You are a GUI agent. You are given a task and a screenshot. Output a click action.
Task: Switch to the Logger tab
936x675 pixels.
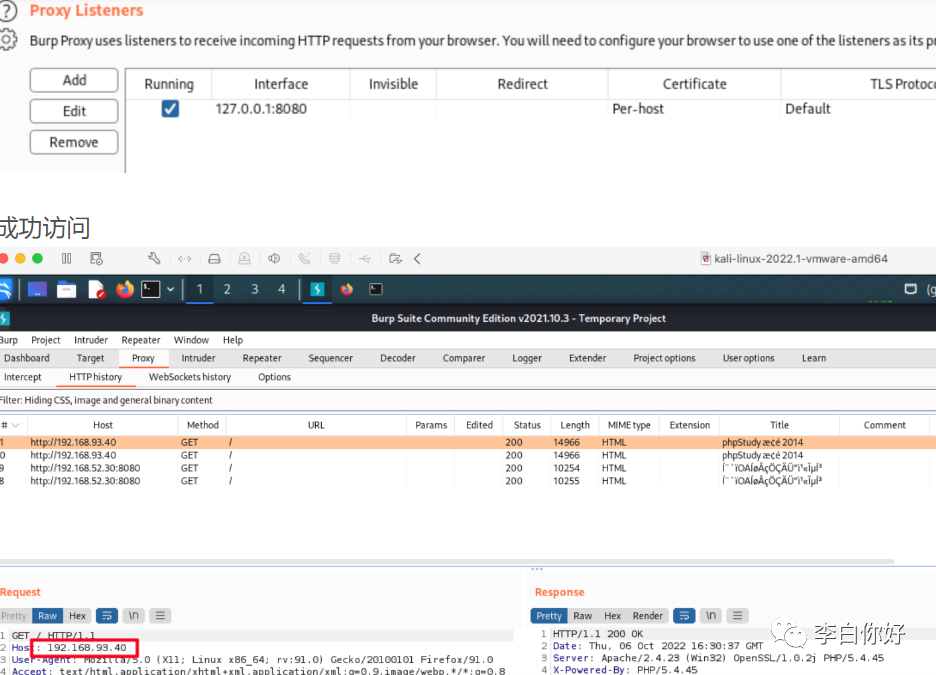[527, 357]
